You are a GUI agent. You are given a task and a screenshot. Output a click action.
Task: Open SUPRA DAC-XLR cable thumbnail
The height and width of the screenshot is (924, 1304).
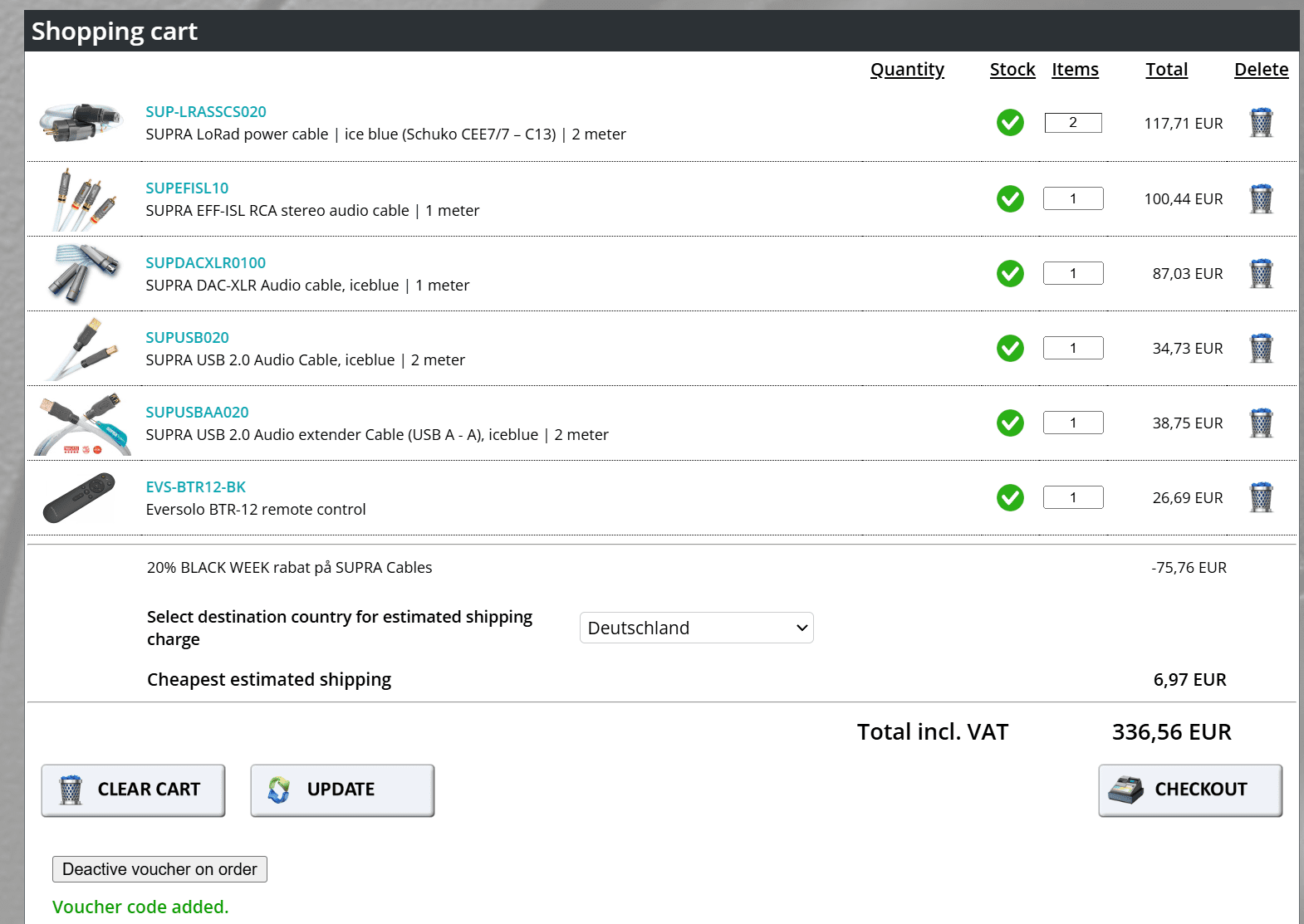[83, 274]
